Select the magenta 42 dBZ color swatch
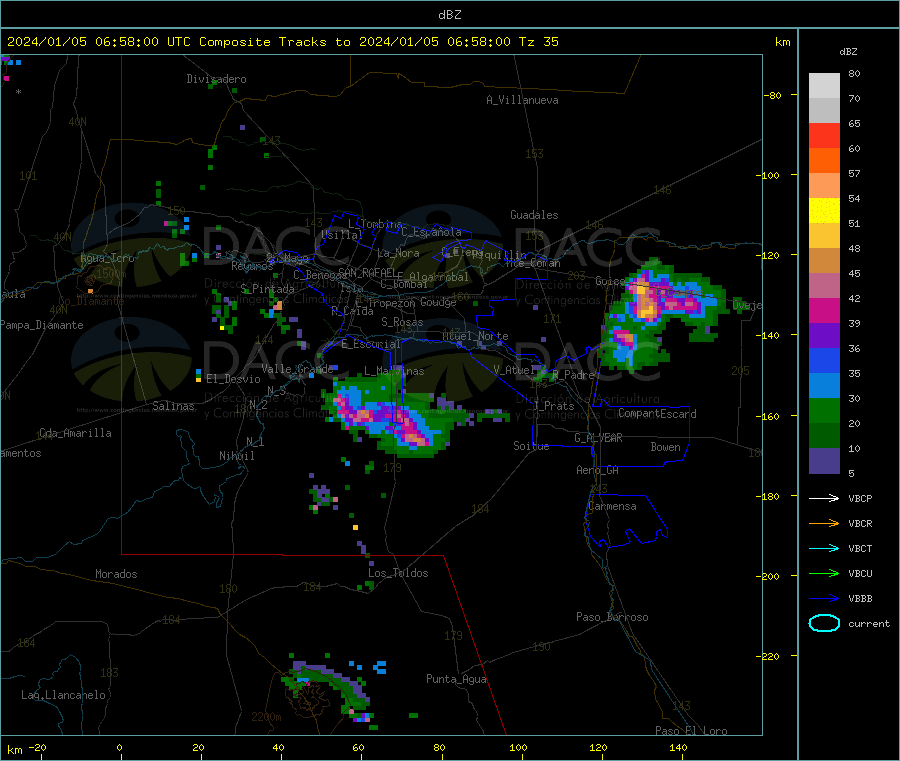 [x=824, y=310]
